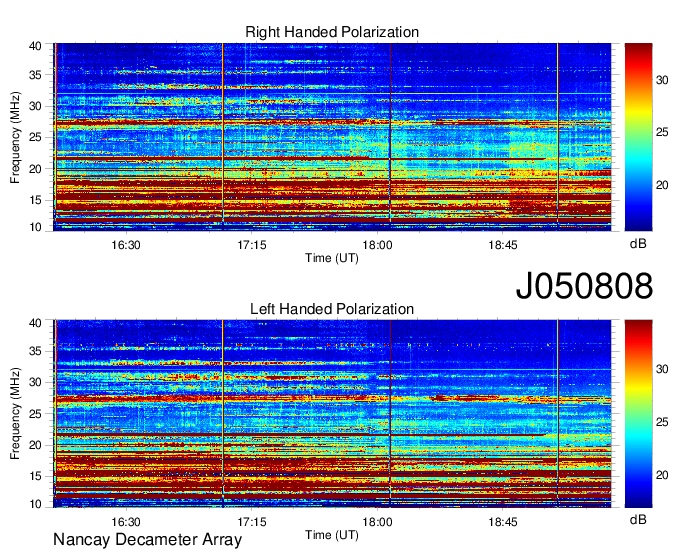
Task: Click the 35 MHz tick on lower plot
Action: point(36,351)
